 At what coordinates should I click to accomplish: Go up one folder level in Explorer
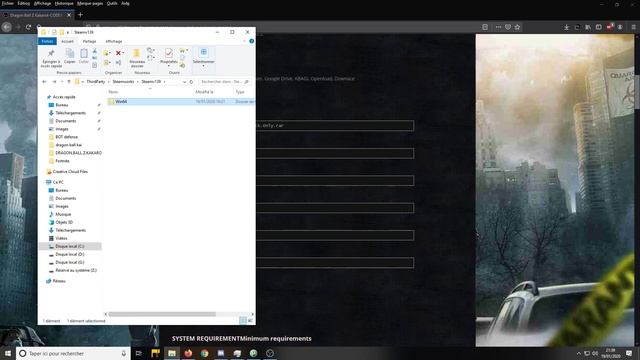coord(69,82)
